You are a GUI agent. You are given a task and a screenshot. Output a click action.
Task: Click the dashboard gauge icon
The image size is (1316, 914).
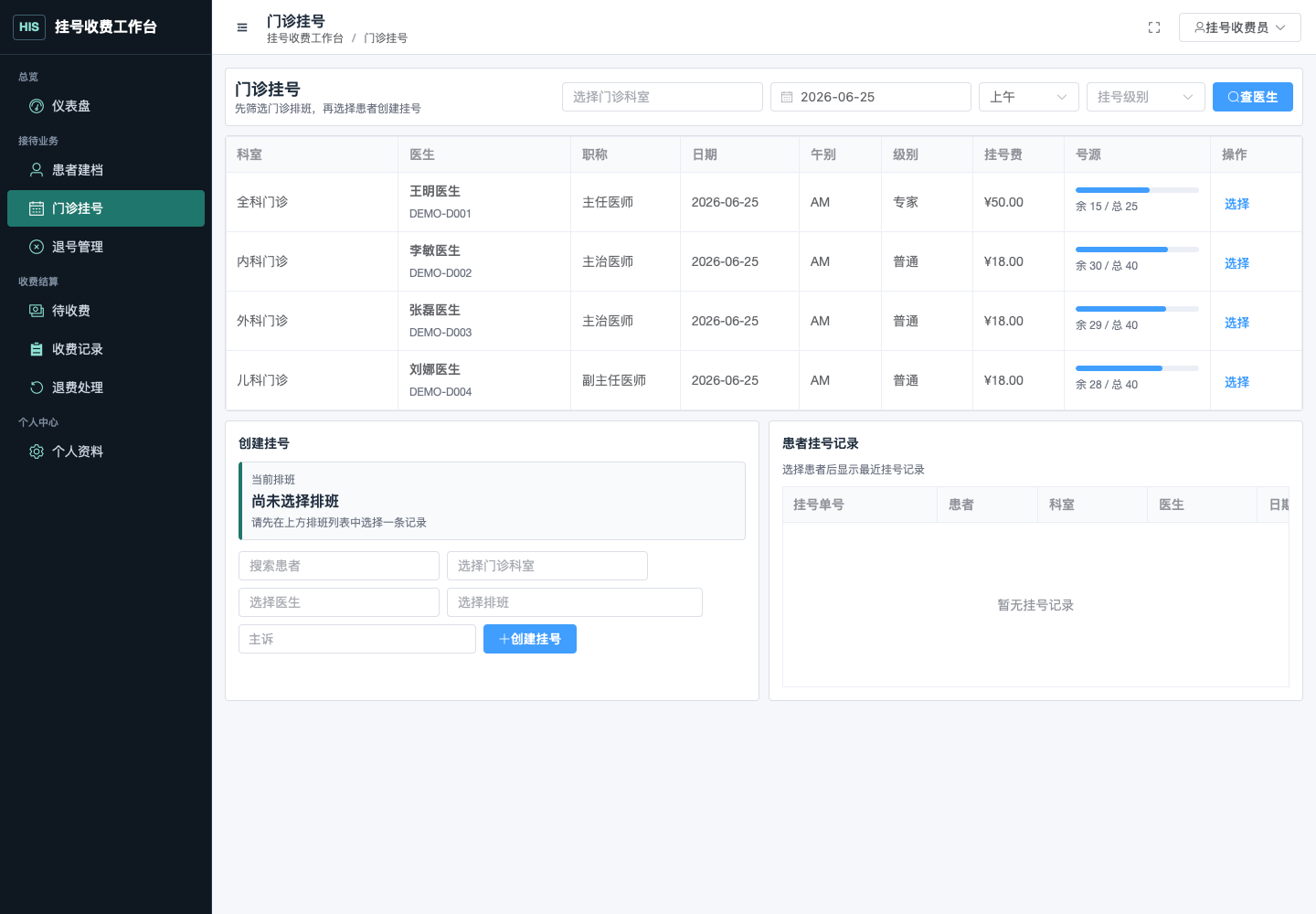(x=37, y=106)
